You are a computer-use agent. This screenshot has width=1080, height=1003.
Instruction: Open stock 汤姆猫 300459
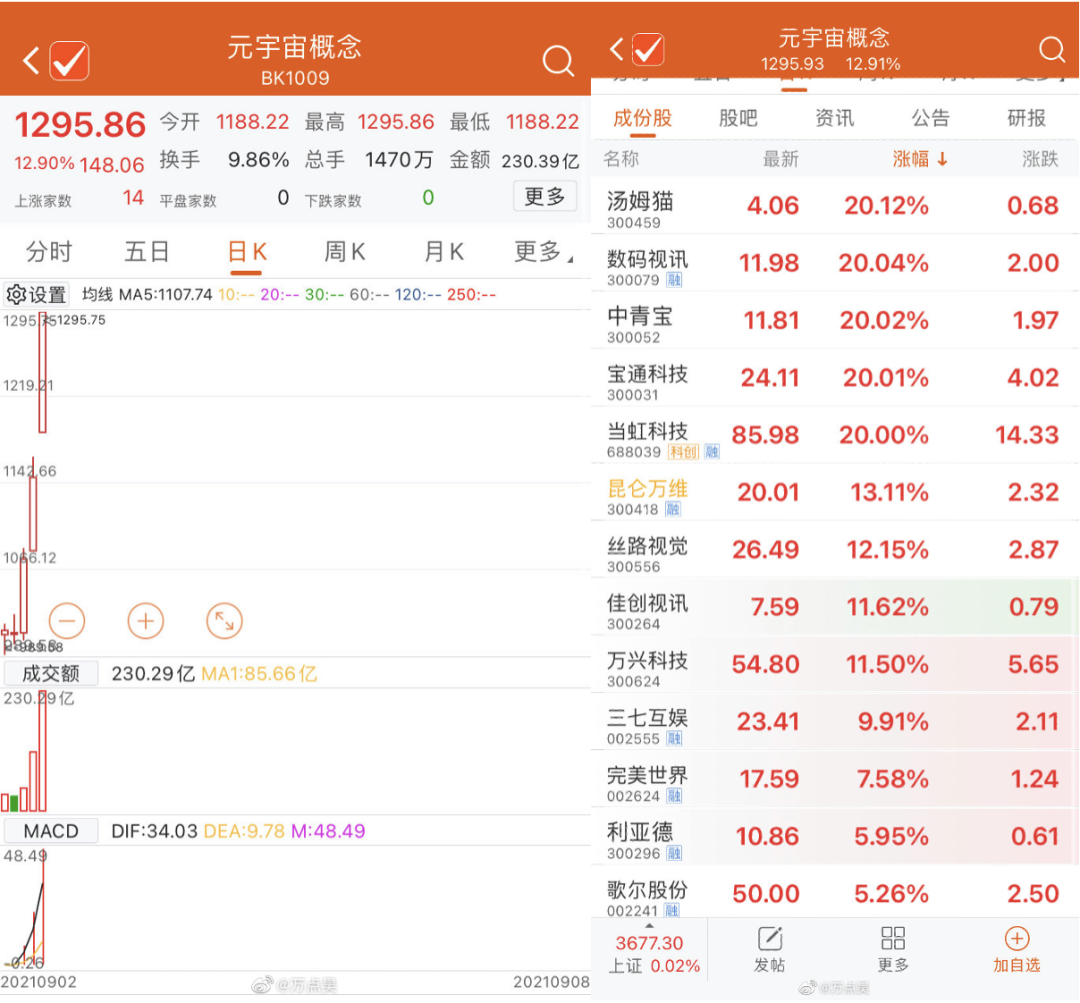[x=835, y=206]
